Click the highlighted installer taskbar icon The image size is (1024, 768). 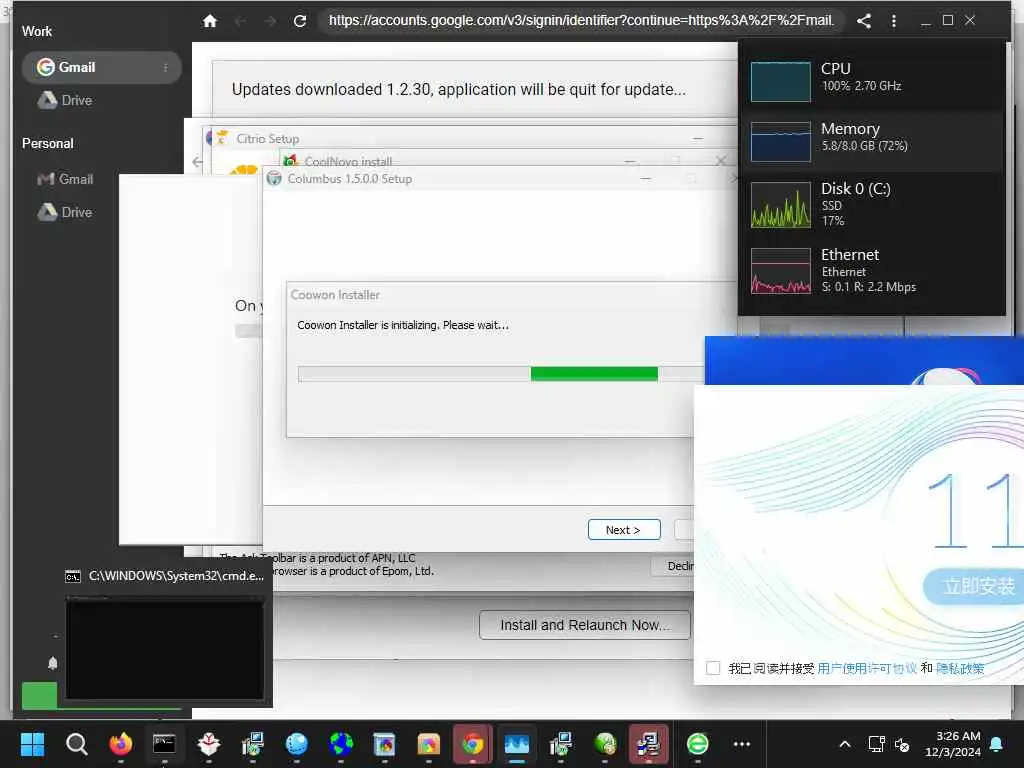coord(648,744)
